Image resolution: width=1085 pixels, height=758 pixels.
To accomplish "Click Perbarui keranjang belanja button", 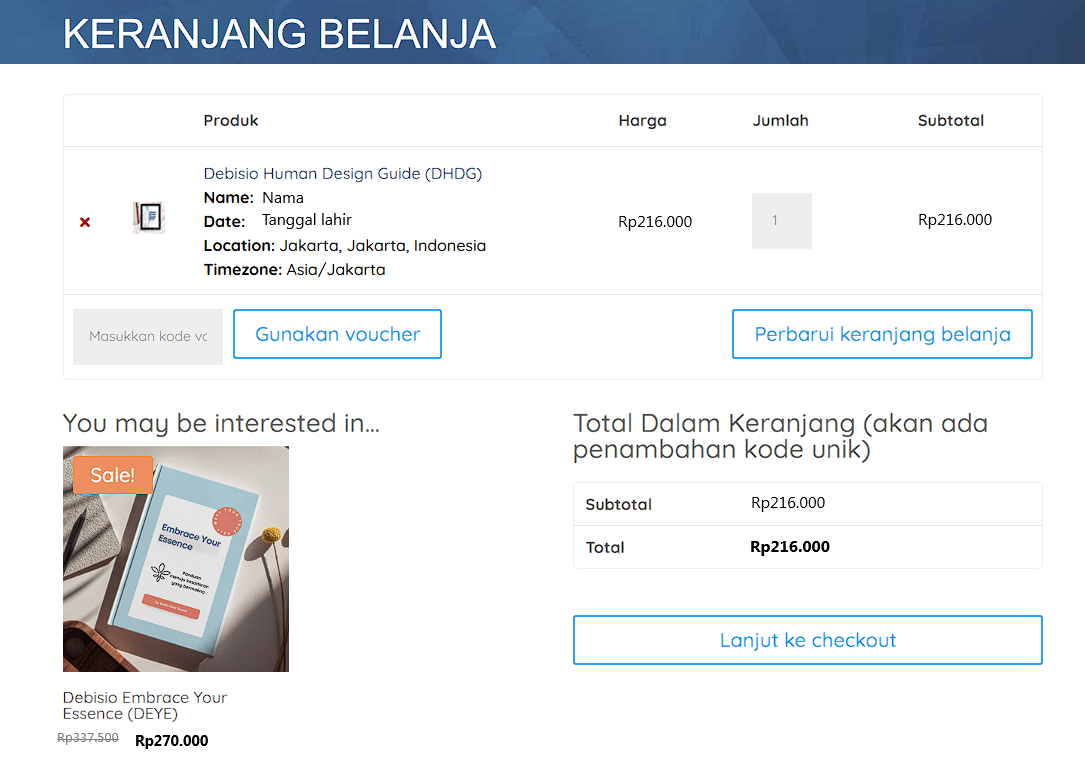I will pyautogui.click(x=882, y=334).
